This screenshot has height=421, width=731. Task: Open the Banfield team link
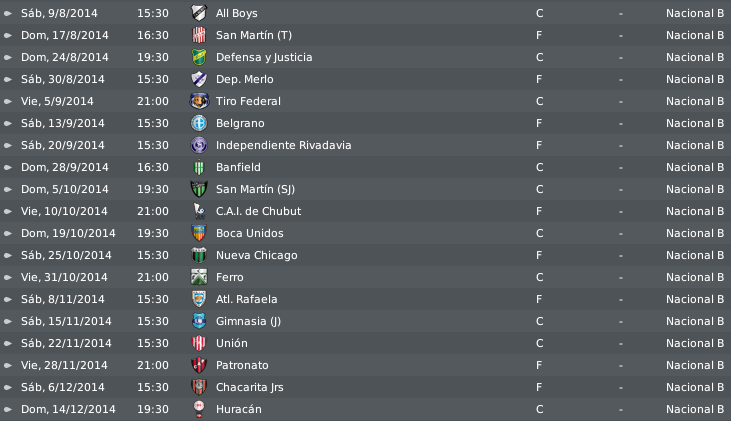click(238, 167)
